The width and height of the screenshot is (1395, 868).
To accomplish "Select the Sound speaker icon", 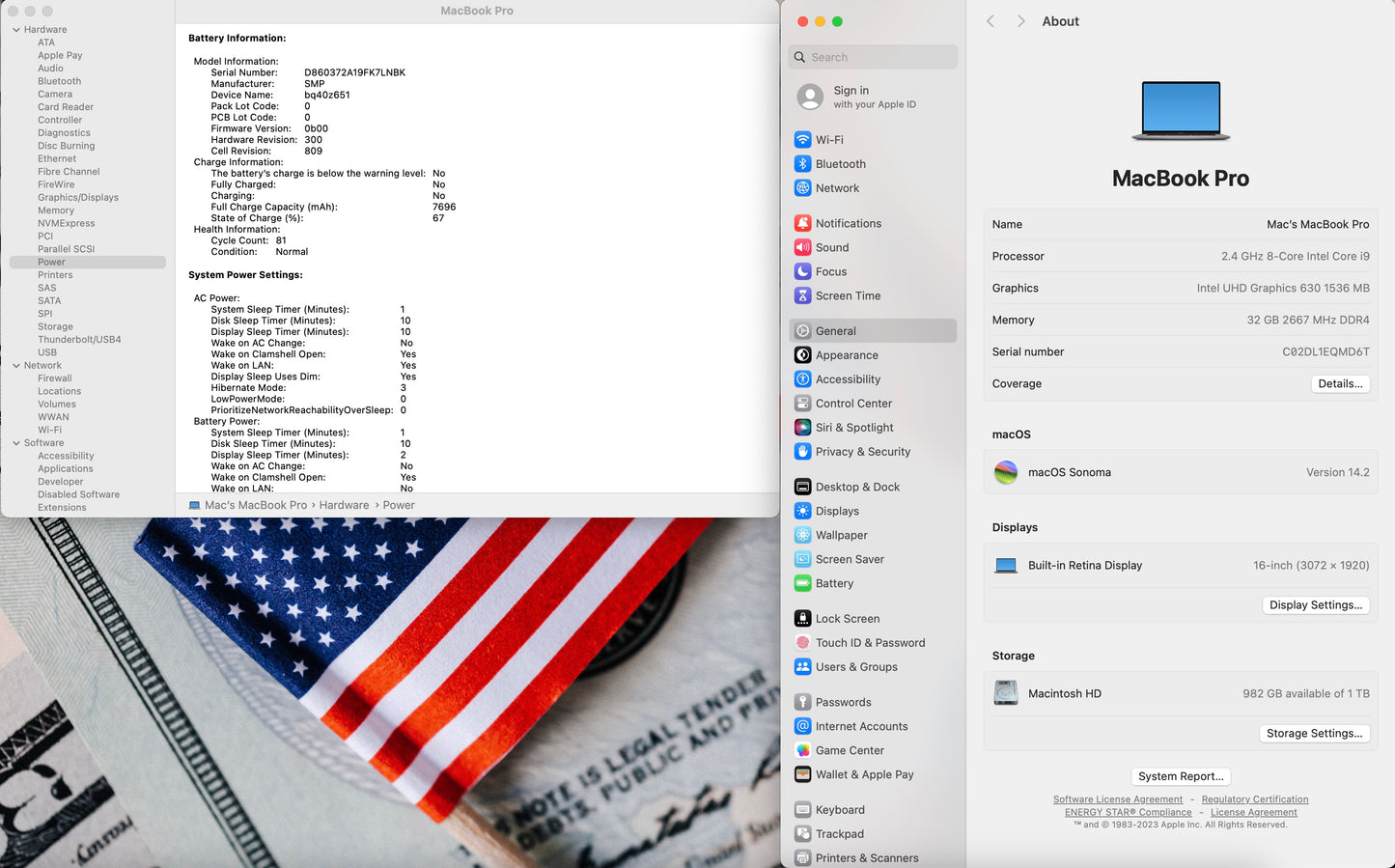I will (x=802, y=247).
